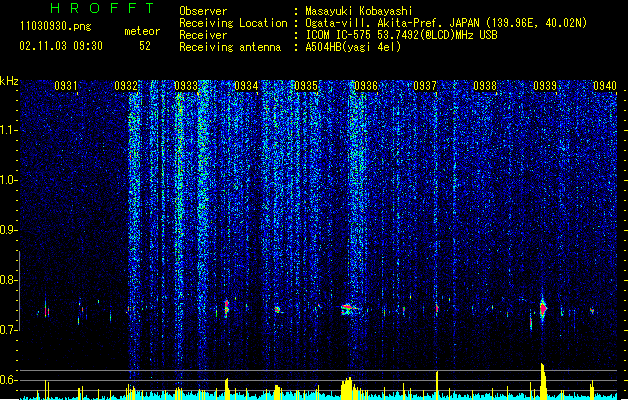Click the 'Observer' field label
The width and height of the screenshot is (629, 400).
coord(203,11)
